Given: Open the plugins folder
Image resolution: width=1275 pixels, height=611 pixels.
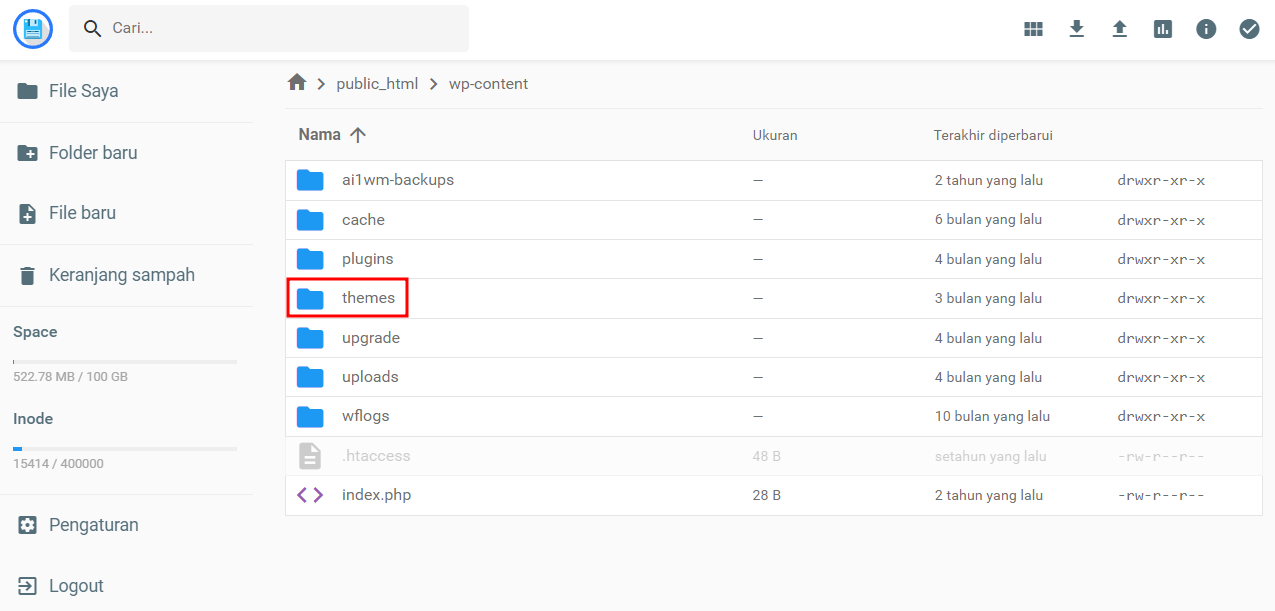Looking at the screenshot, I should click(x=367, y=258).
